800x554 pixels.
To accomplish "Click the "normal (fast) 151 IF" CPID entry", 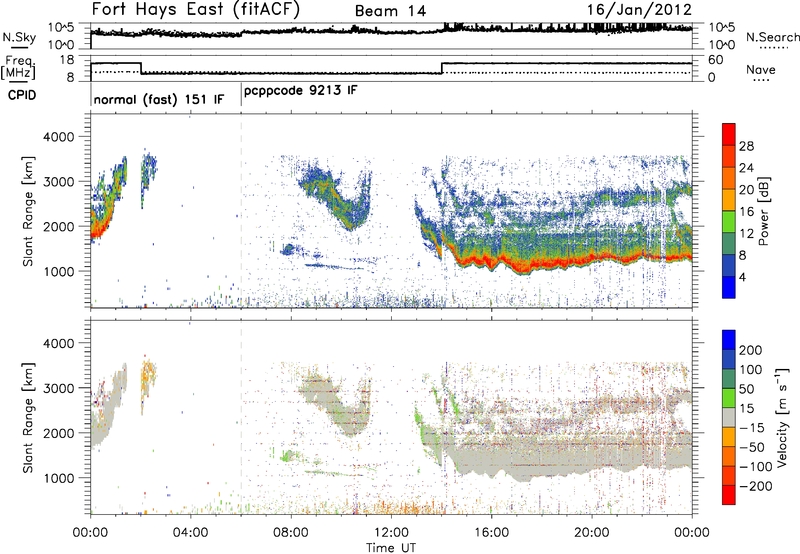I will click(159, 99).
